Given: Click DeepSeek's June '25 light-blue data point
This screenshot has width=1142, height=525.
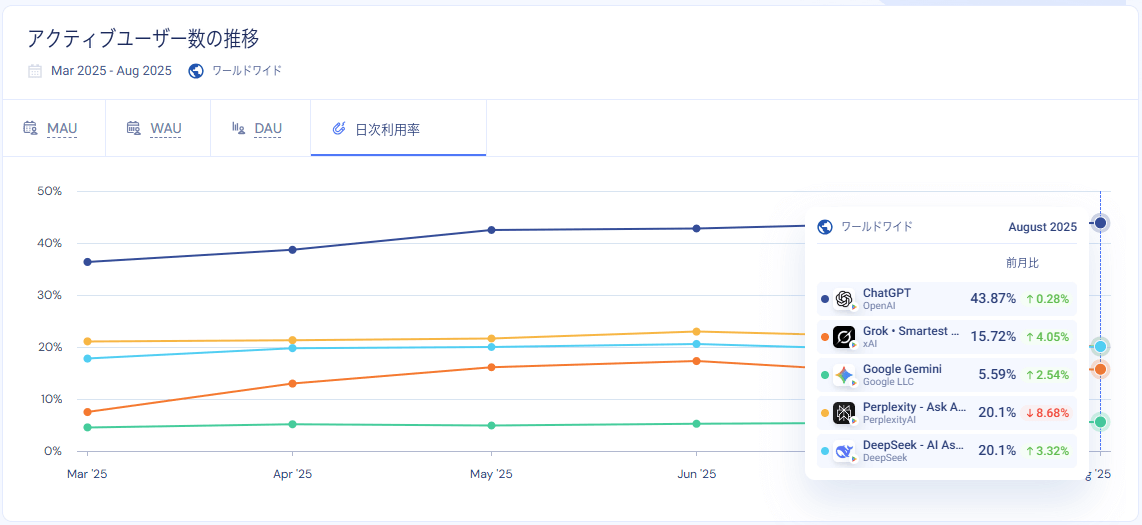Looking at the screenshot, I should point(696,344).
